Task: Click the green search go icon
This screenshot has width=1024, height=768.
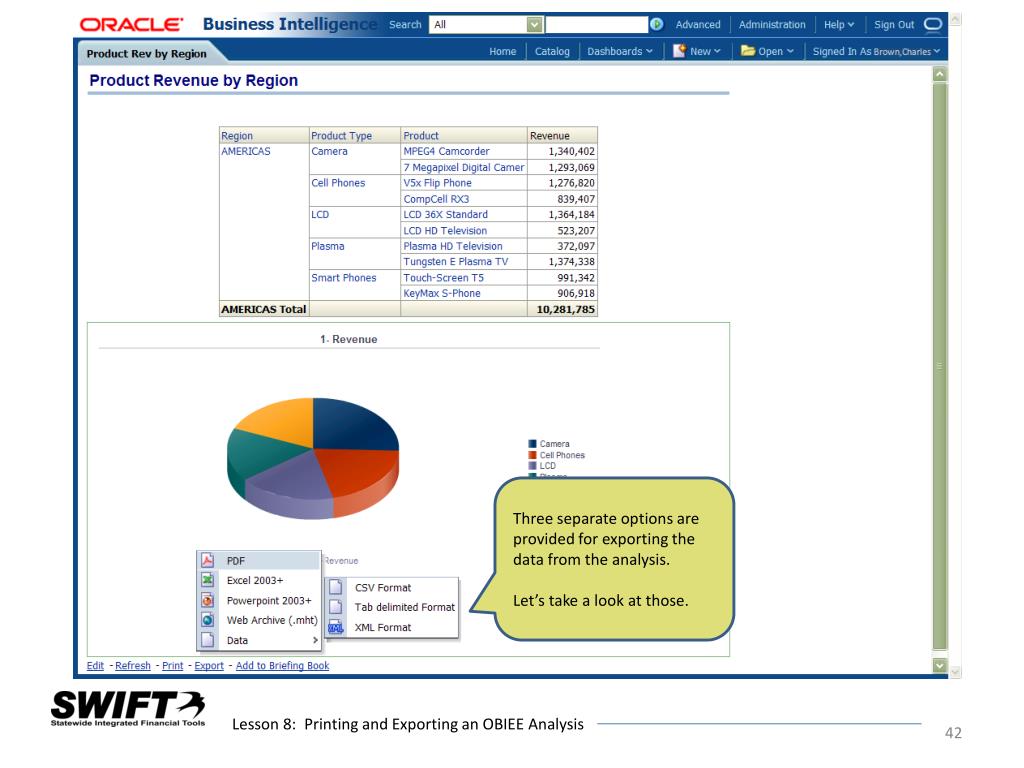Action: point(656,24)
